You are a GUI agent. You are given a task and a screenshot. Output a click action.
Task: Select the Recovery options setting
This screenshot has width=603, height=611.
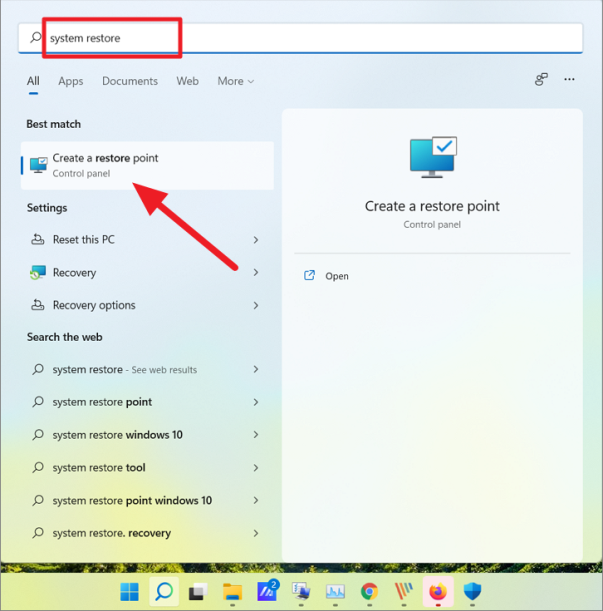pyautogui.click(x=147, y=305)
